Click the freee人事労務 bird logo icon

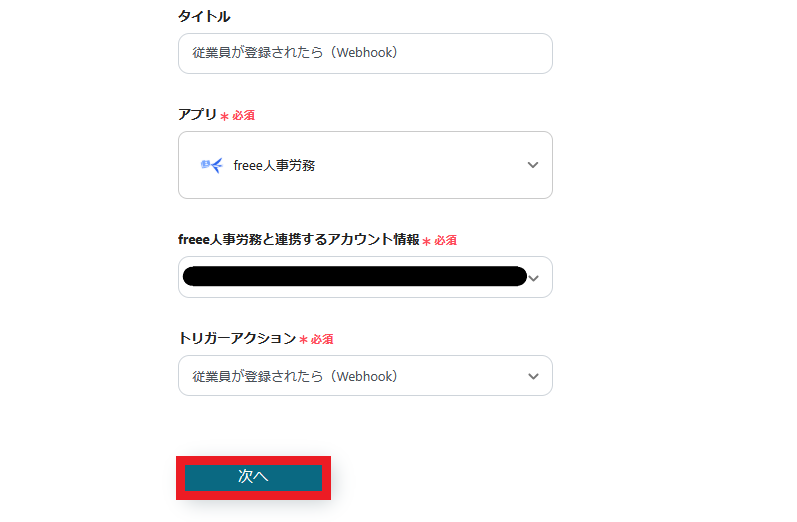coord(211,165)
